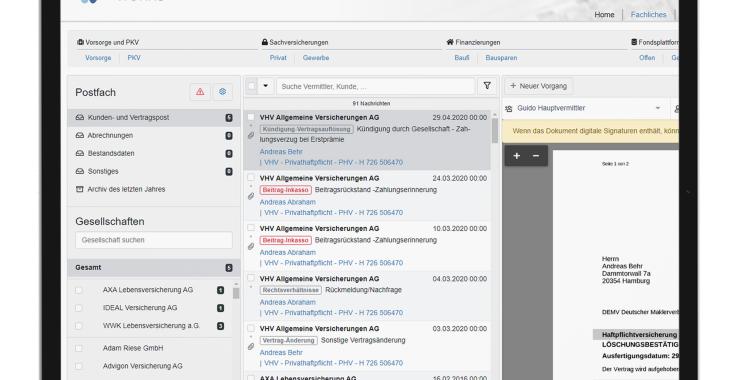Select the Gesamt companies row
The image size is (740, 380).
point(154,268)
